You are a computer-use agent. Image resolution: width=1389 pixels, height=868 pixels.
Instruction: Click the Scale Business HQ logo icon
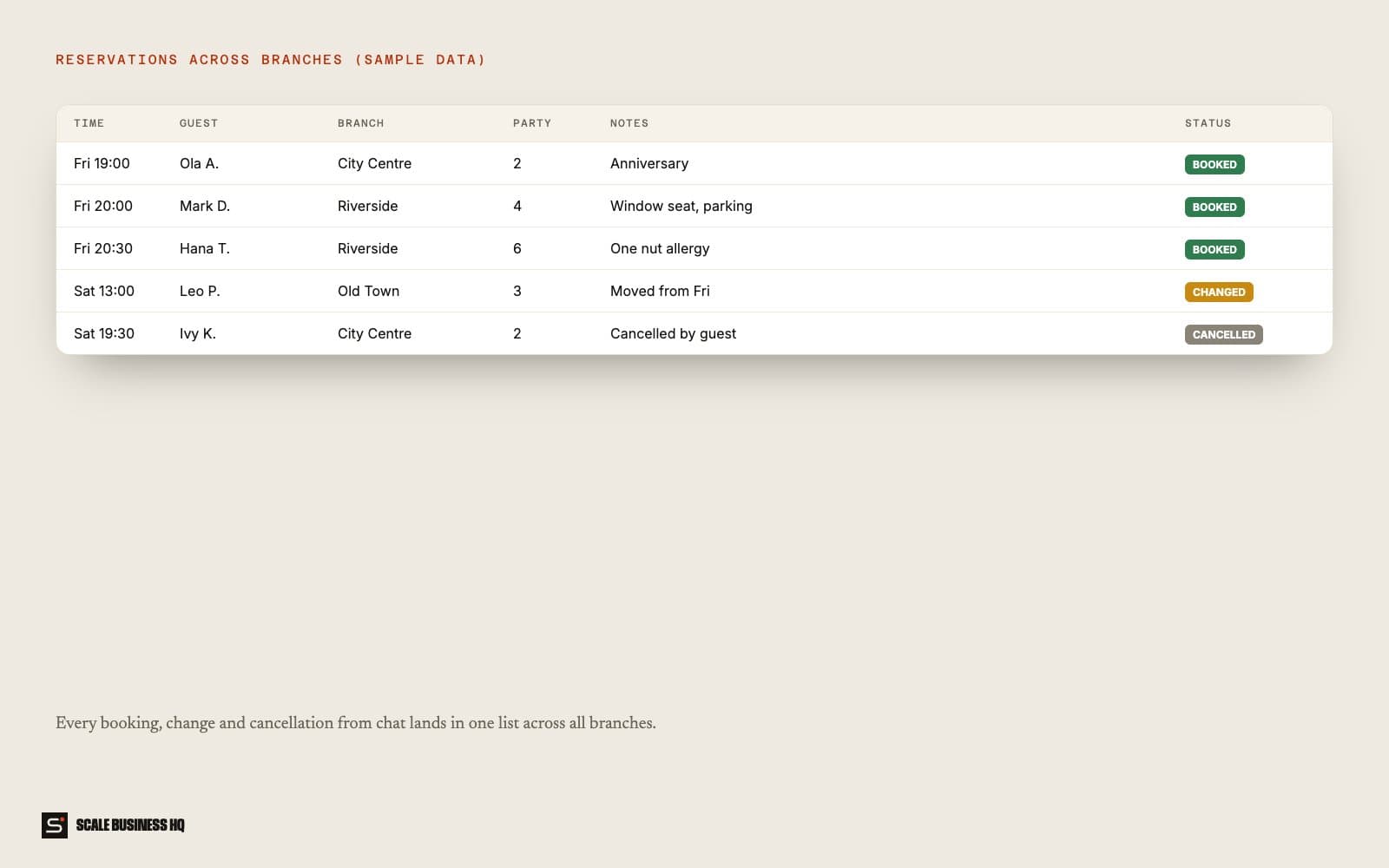[55, 825]
